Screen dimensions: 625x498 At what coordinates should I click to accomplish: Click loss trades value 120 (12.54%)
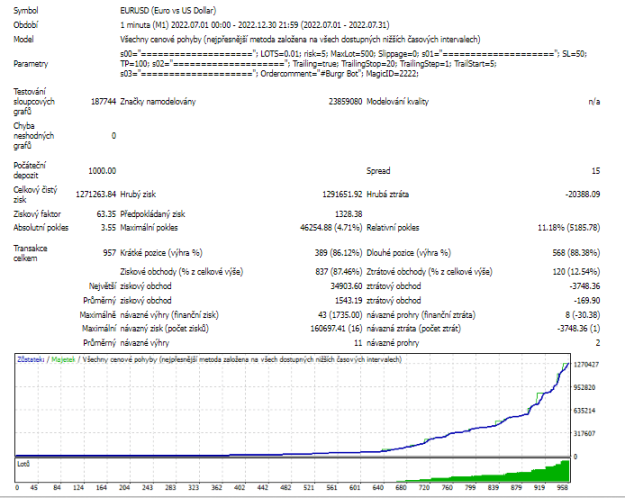(x=576, y=272)
